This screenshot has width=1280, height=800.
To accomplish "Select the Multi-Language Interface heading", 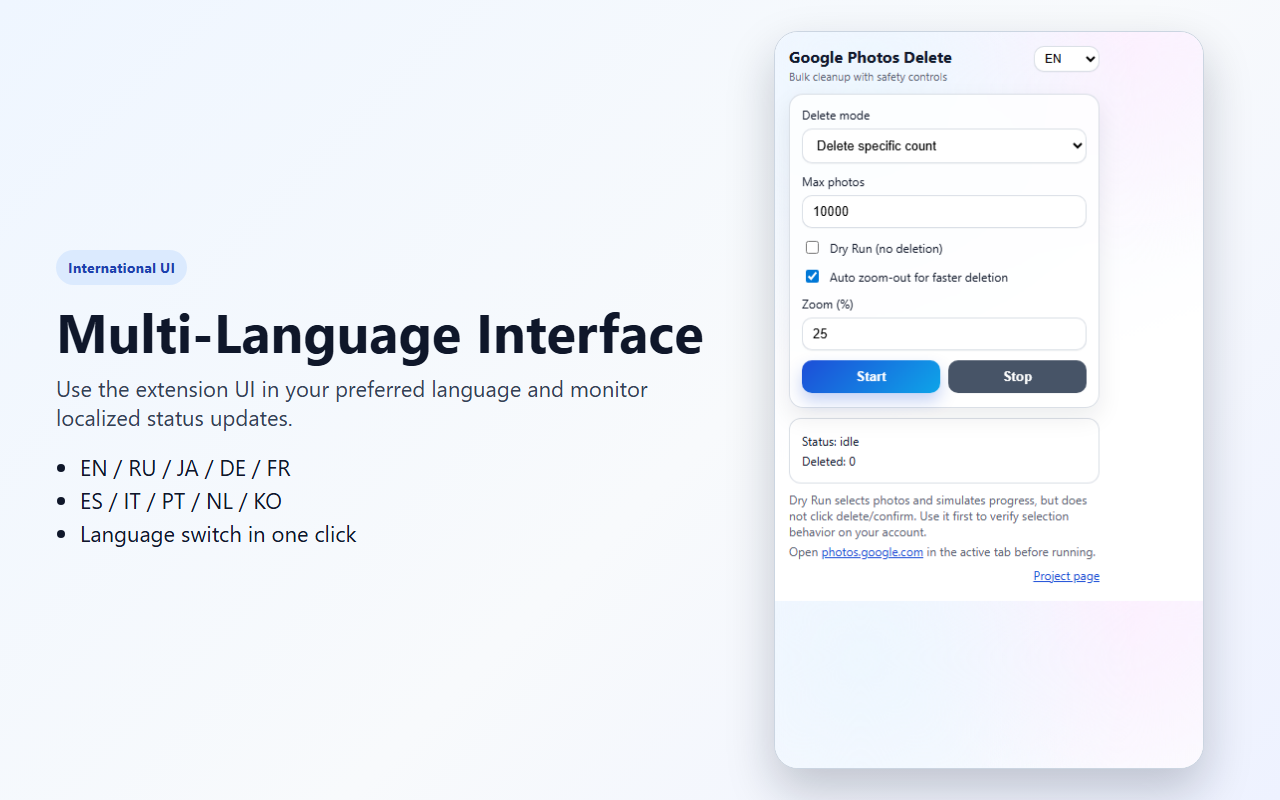I will pos(380,334).
